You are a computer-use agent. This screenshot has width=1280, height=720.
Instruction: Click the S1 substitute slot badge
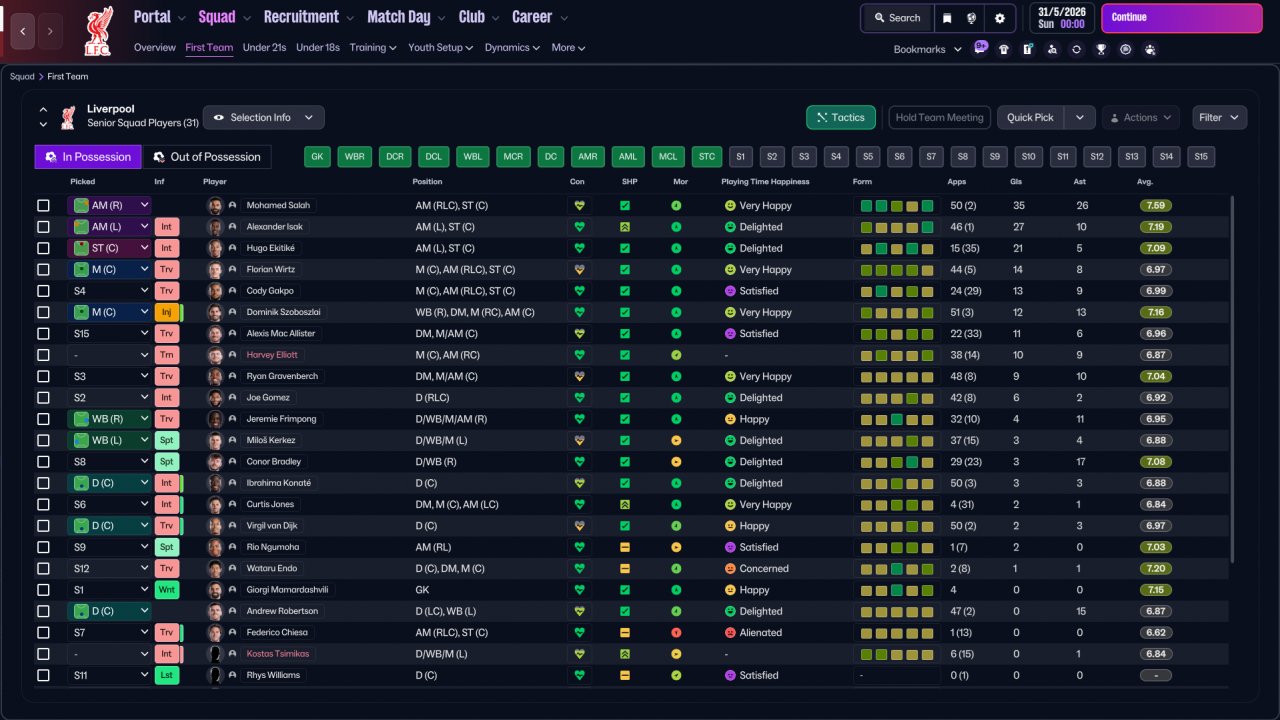click(x=740, y=157)
